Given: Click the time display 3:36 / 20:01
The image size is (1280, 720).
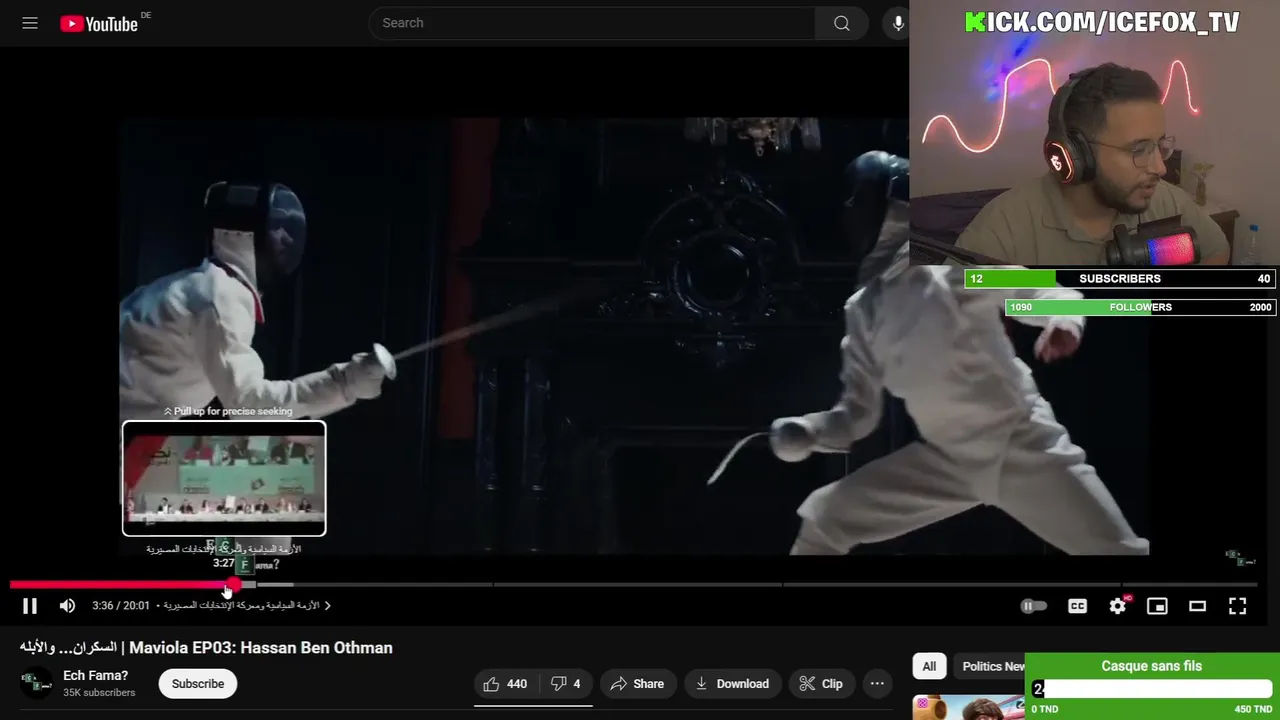Looking at the screenshot, I should click(x=121, y=606).
